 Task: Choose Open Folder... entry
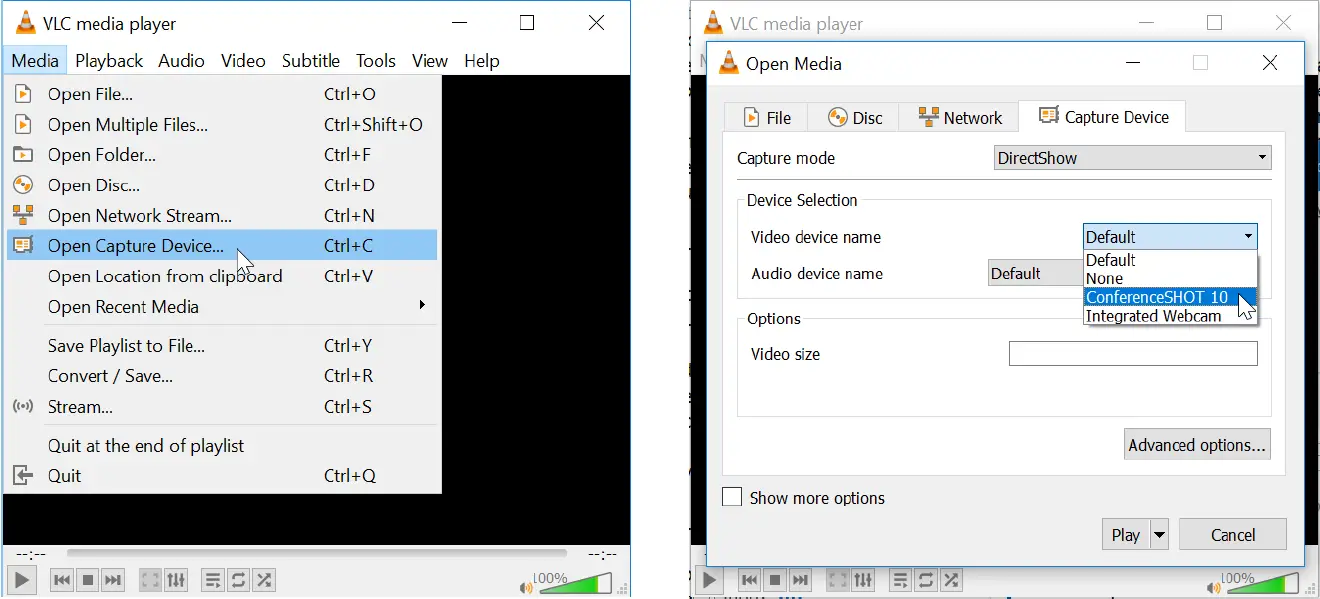tap(222, 155)
